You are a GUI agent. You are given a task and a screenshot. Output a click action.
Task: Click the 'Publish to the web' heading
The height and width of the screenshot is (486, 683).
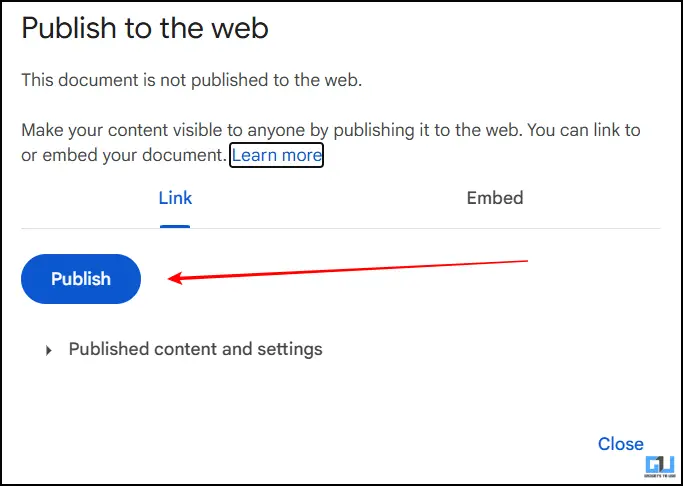pyautogui.click(x=145, y=29)
